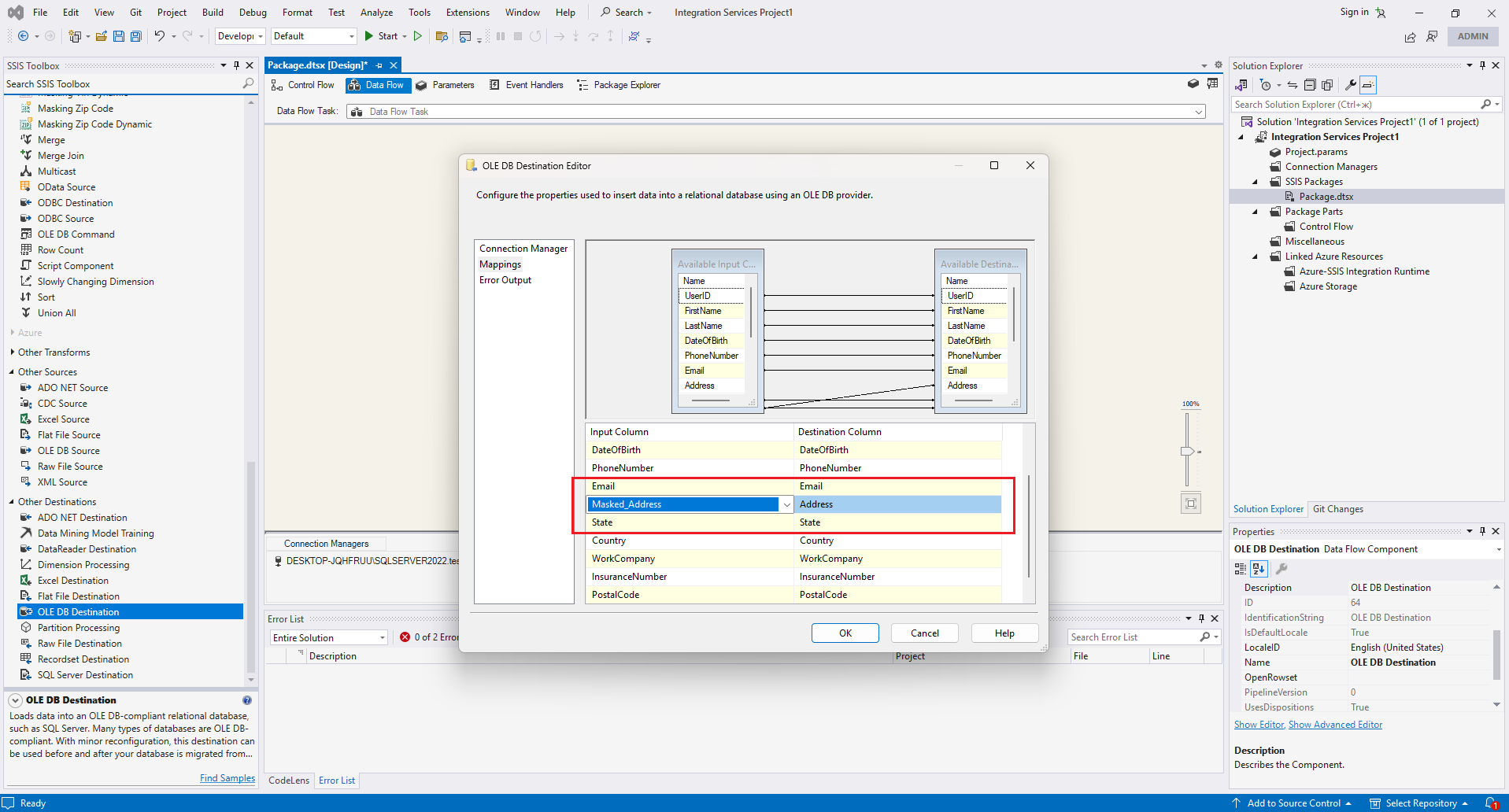Click Switch Views icon in Solution Explorer

(1241, 85)
